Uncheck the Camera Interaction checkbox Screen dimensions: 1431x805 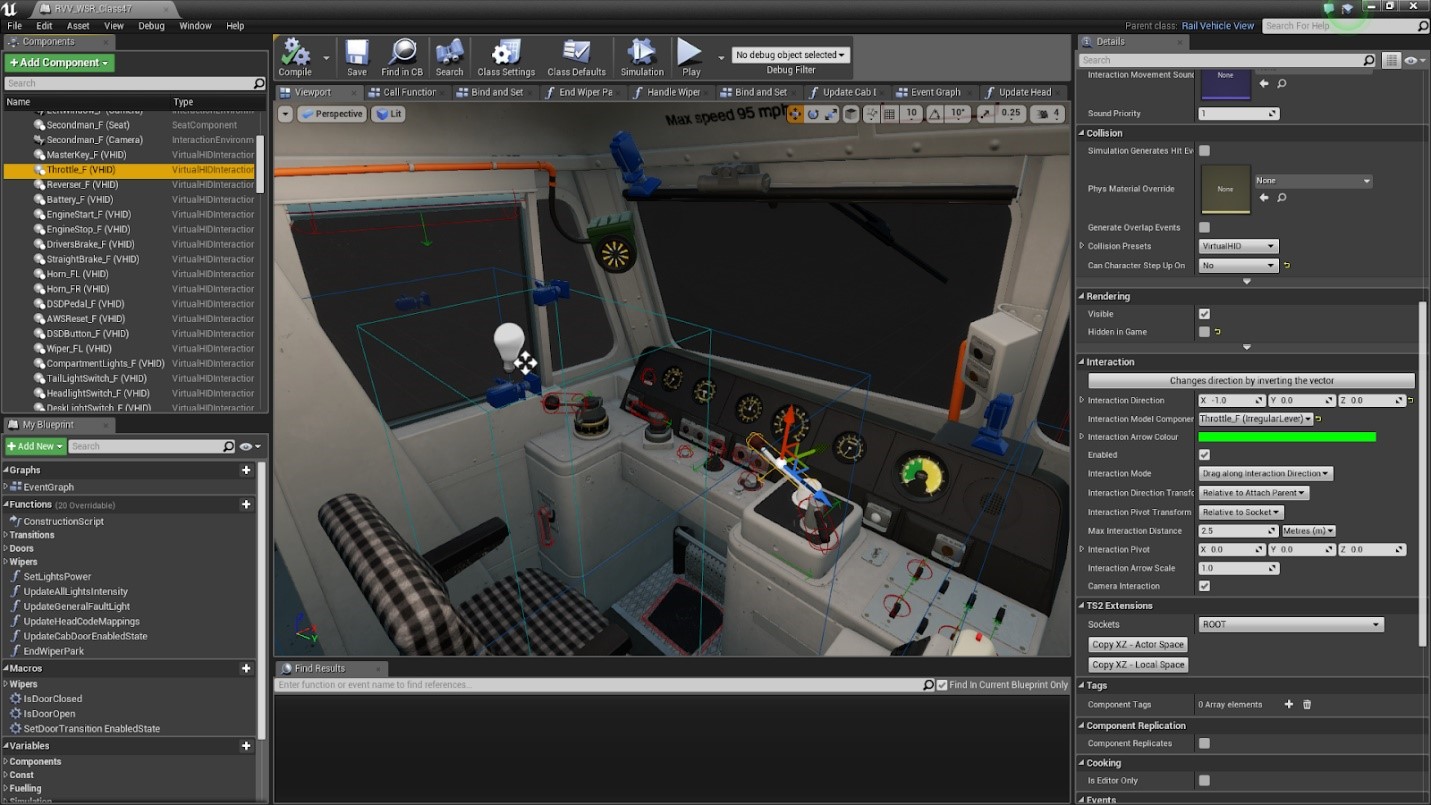click(x=1204, y=586)
